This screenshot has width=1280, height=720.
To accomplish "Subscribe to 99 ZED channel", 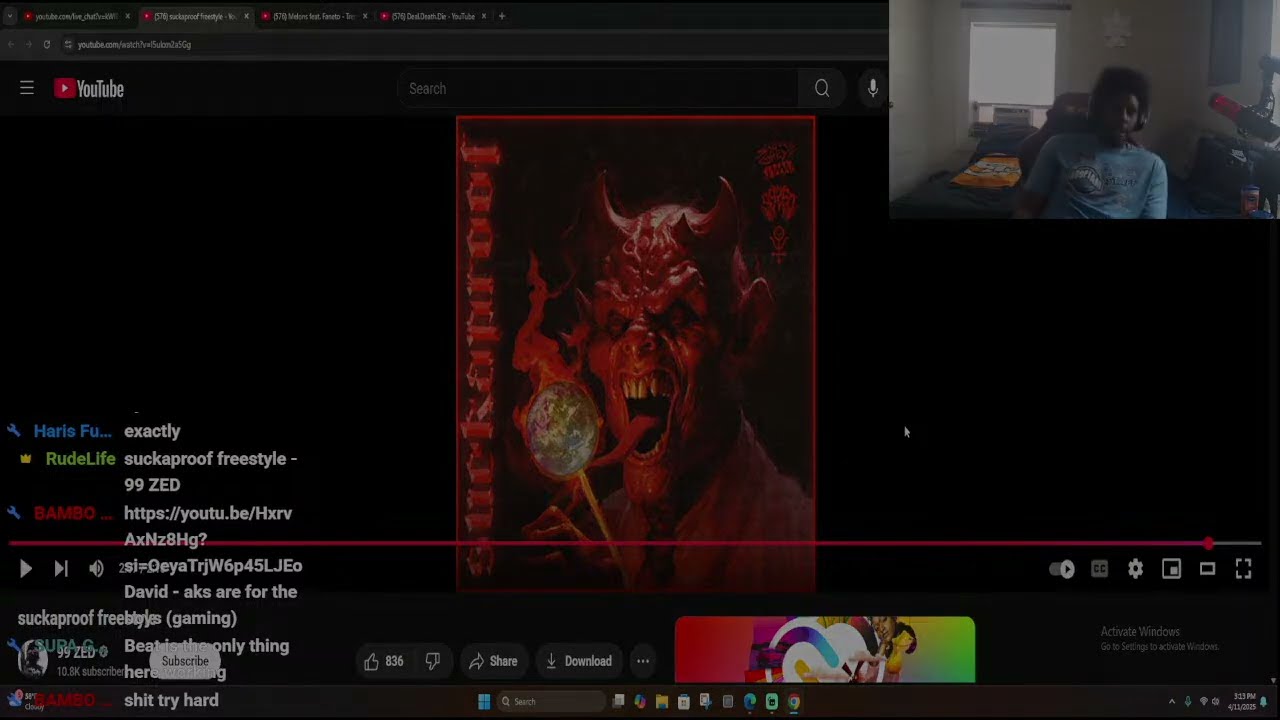I will [x=185, y=661].
